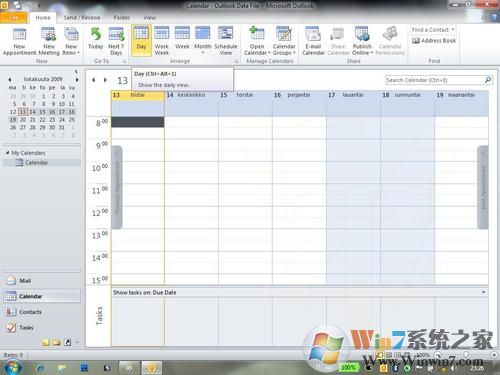Click the E-mail Calendar button

[x=313, y=41]
